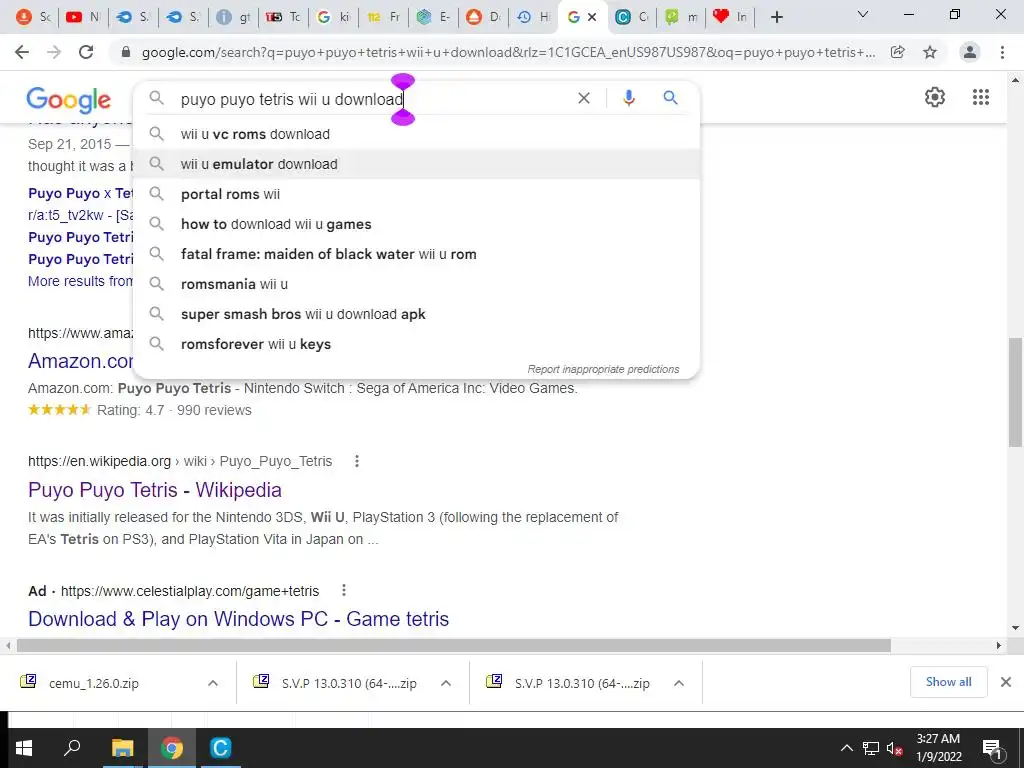Screen dimensions: 1024x768
Task: Switch to Chrome in taskbar
Action: coord(172,748)
